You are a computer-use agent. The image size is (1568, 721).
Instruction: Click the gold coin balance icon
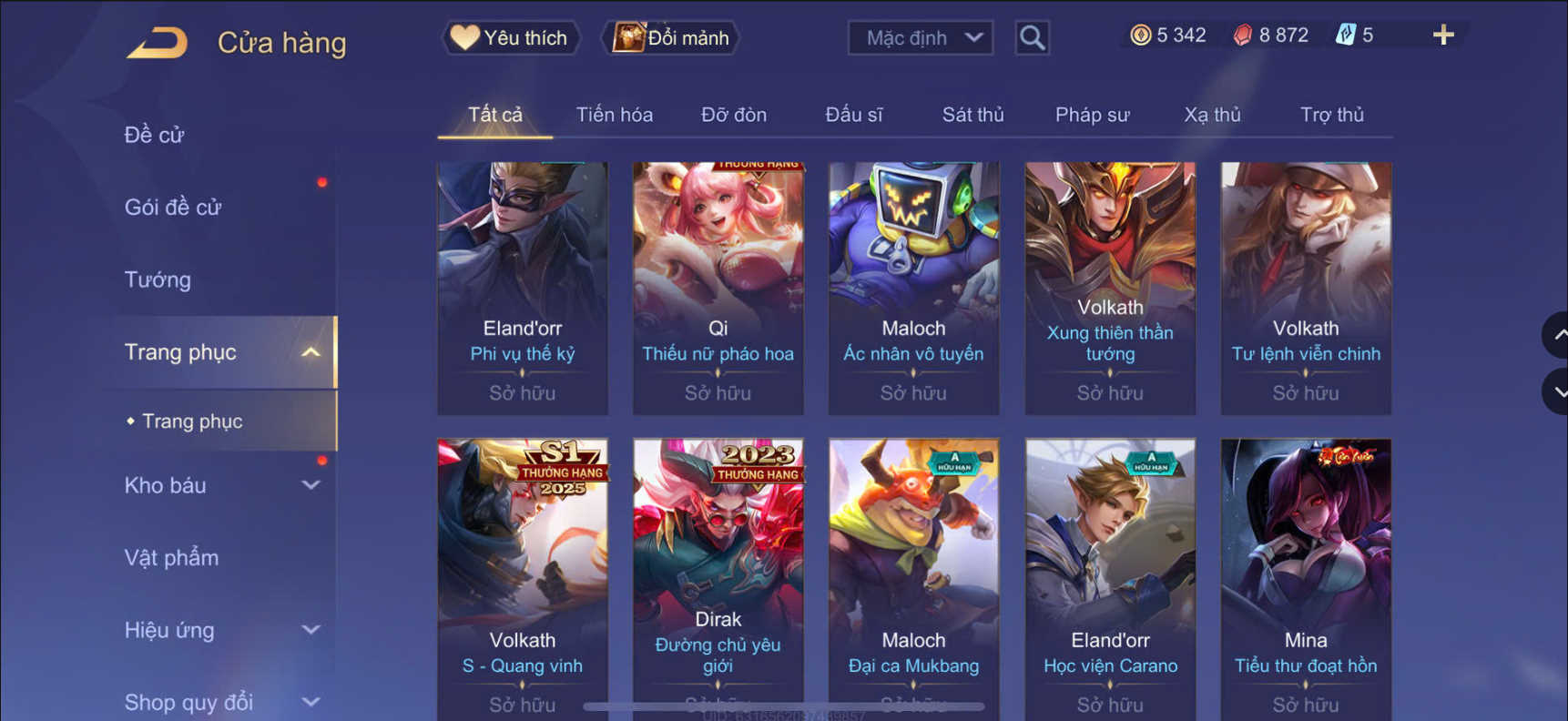tap(1140, 36)
